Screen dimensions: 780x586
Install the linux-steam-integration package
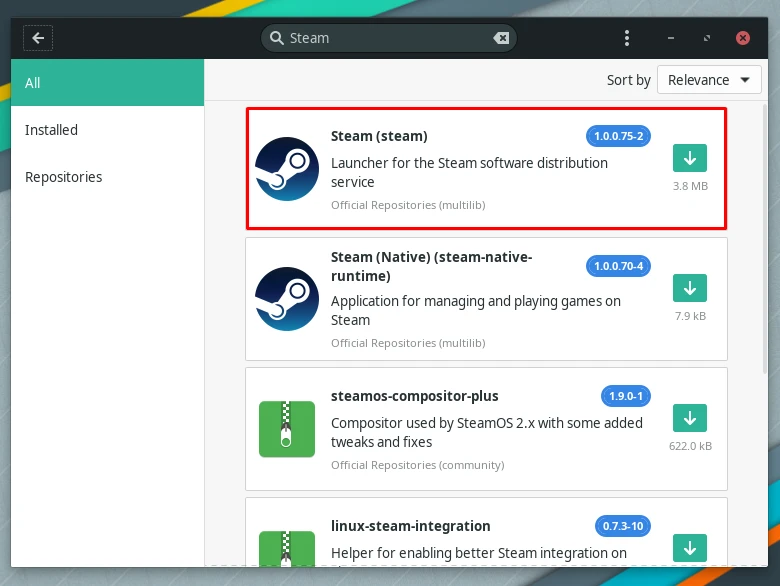[x=690, y=548]
